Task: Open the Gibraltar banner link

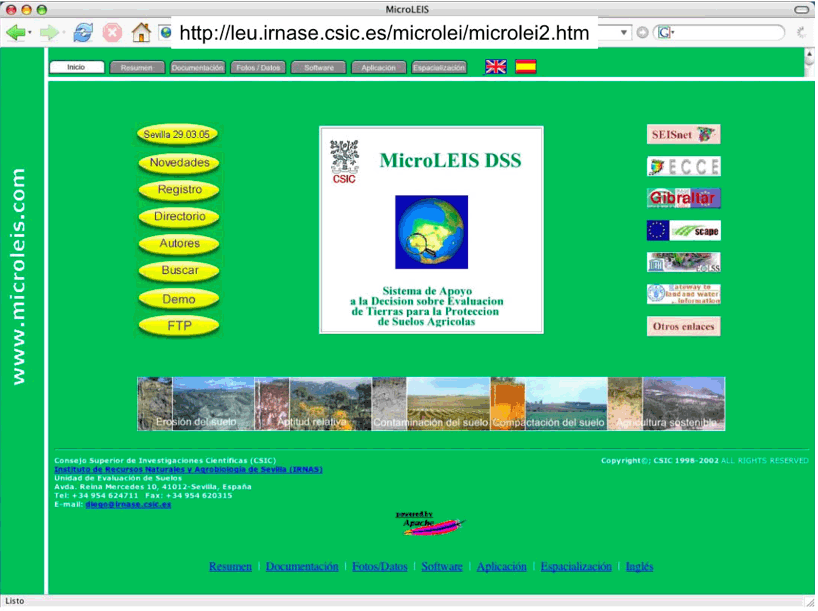Action: coord(683,198)
